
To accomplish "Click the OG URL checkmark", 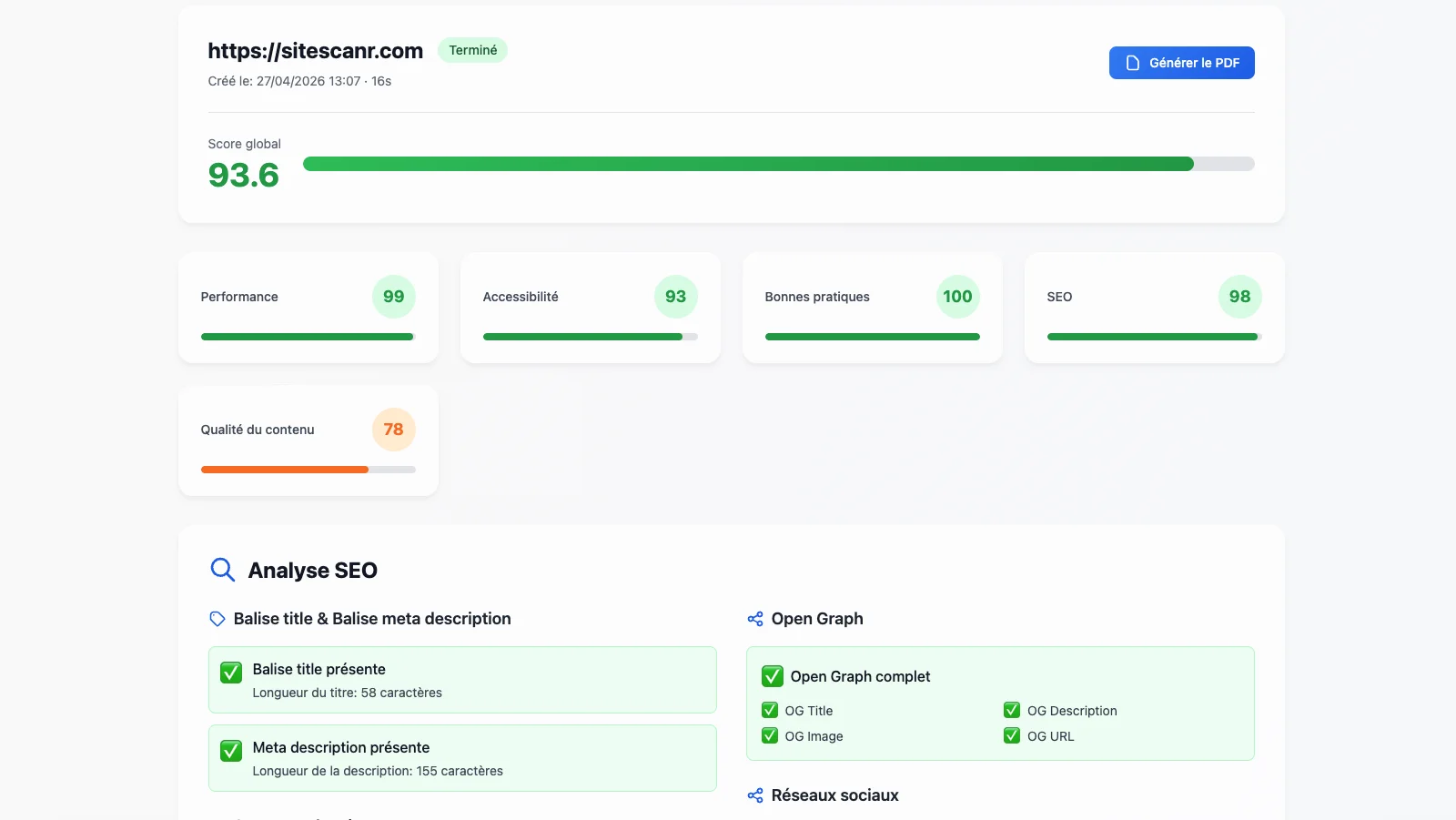I will click(1012, 735).
